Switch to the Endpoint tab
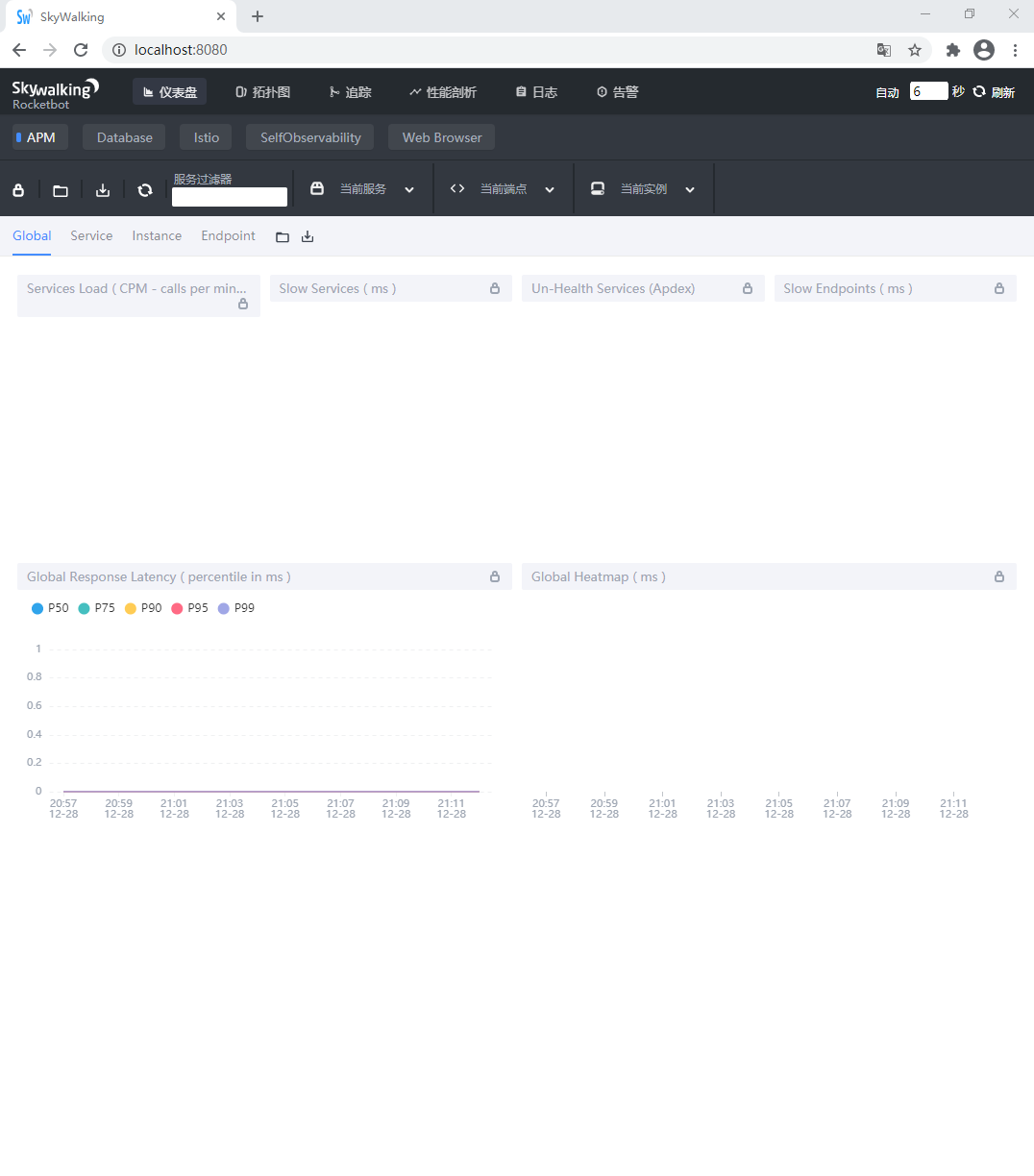1034x1176 pixels. (x=228, y=235)
